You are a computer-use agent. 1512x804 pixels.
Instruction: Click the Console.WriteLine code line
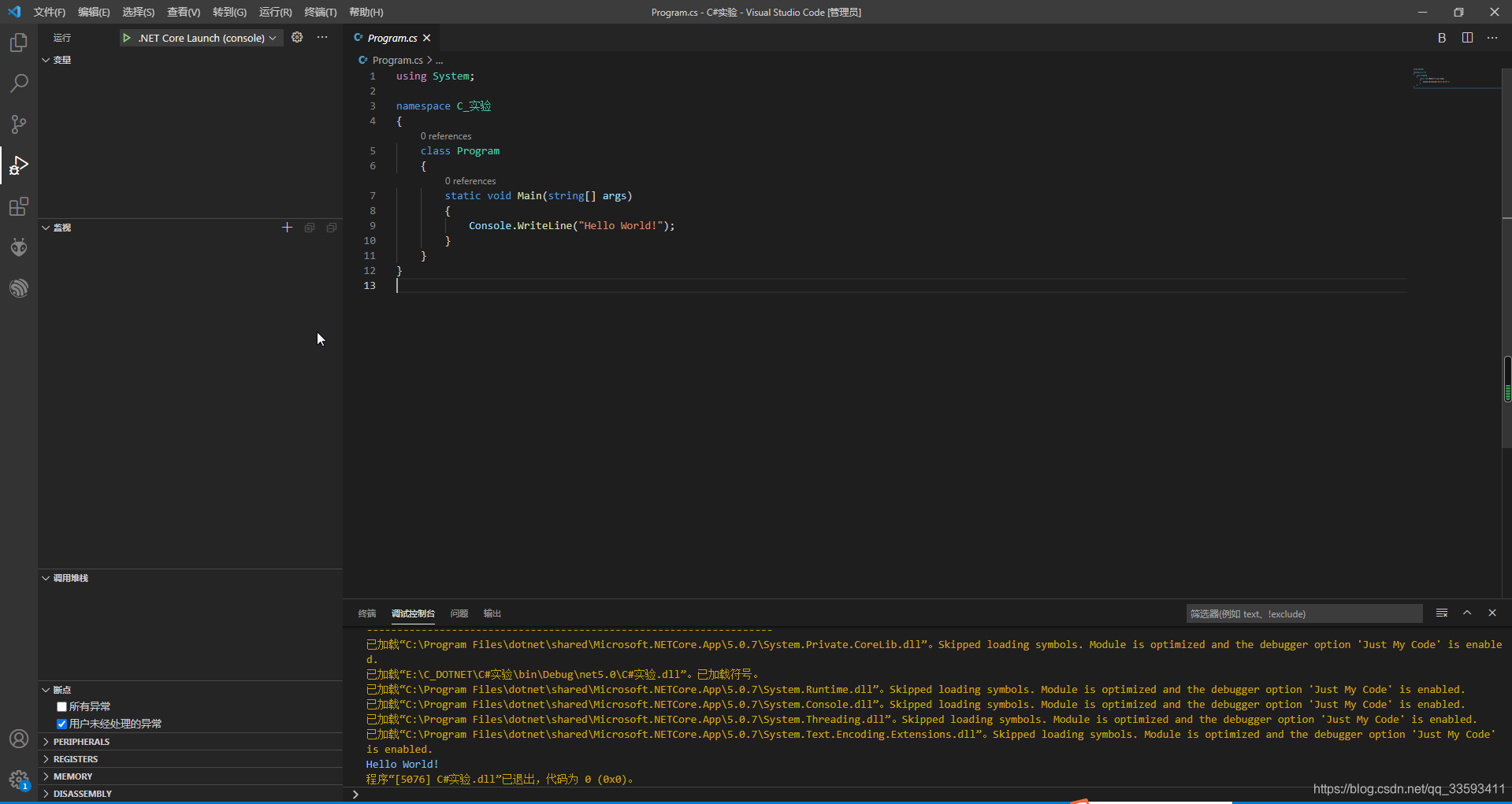pyautogui.click(x=572, y=226)
